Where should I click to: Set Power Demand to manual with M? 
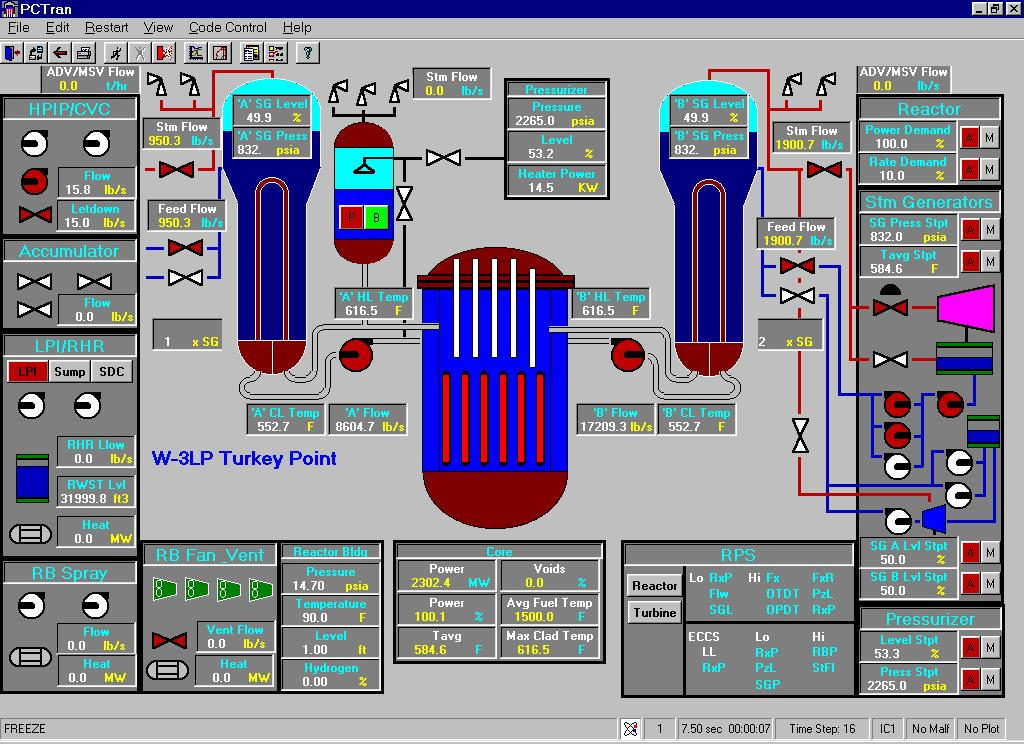[990, 137]
